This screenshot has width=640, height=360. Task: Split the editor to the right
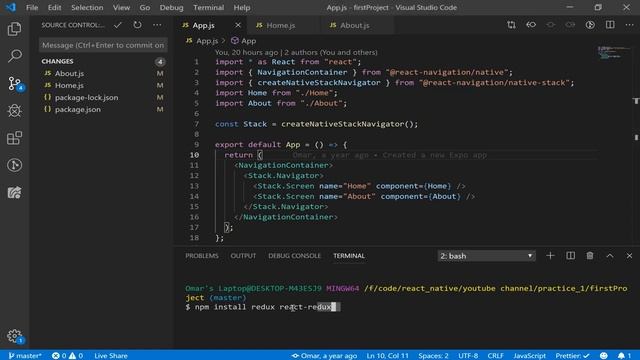610,25
